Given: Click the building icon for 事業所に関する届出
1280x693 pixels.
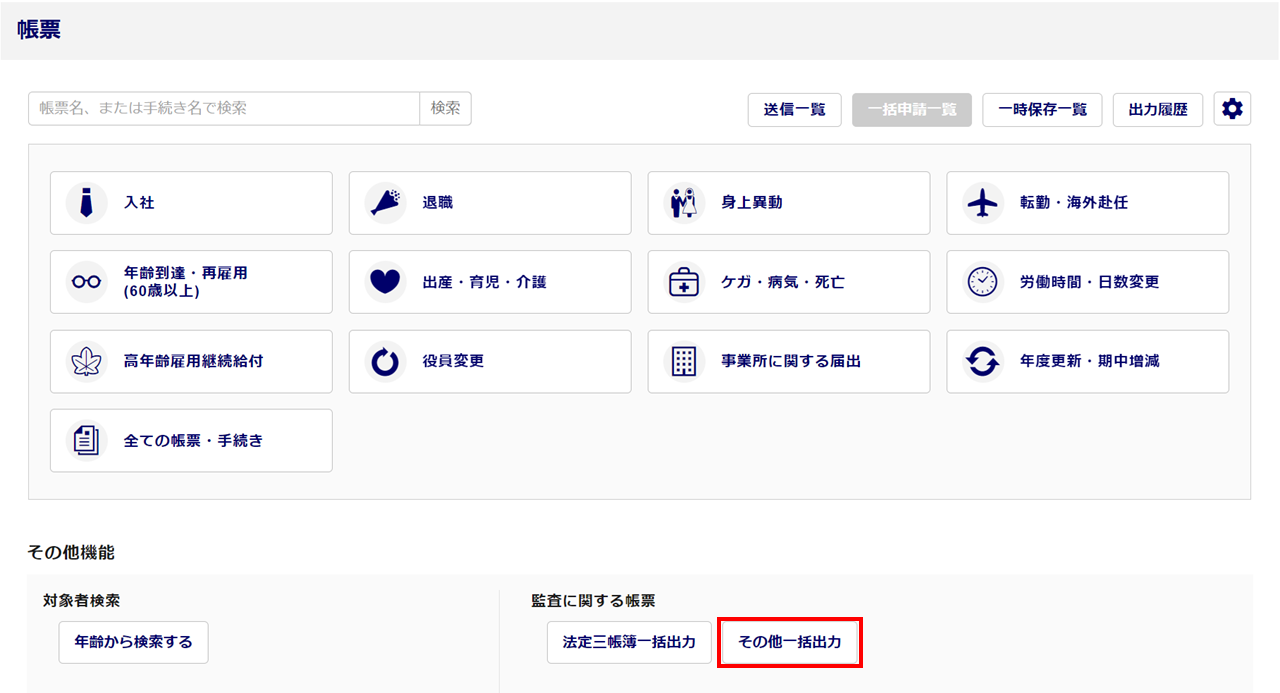Looking at the screenshot, I should (684, 361).
